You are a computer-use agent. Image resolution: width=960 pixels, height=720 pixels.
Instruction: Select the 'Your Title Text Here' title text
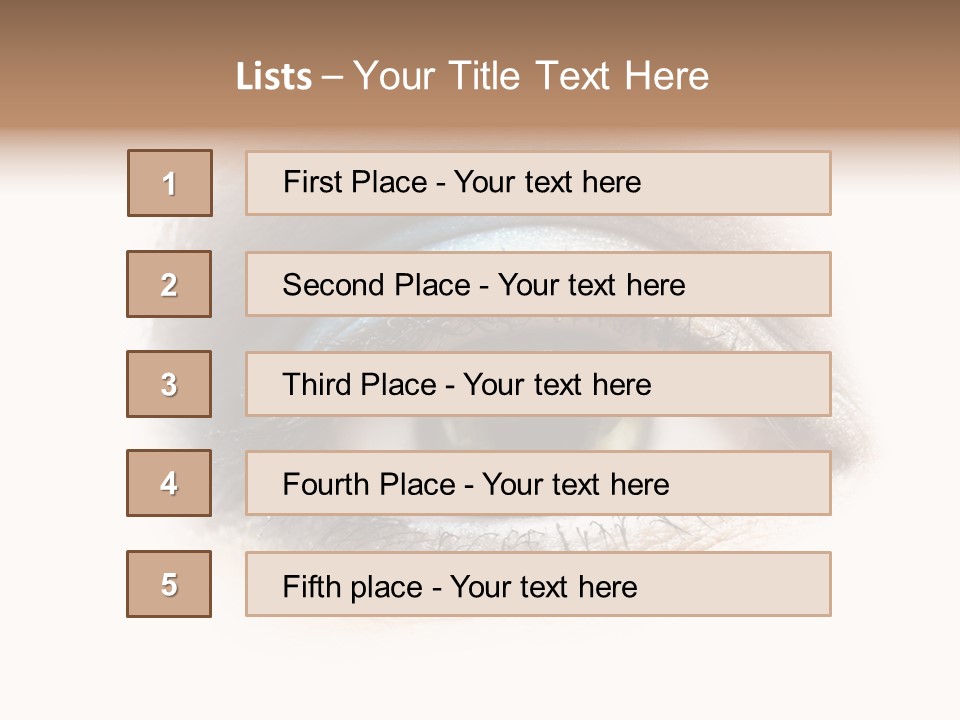tap(531, 76)
